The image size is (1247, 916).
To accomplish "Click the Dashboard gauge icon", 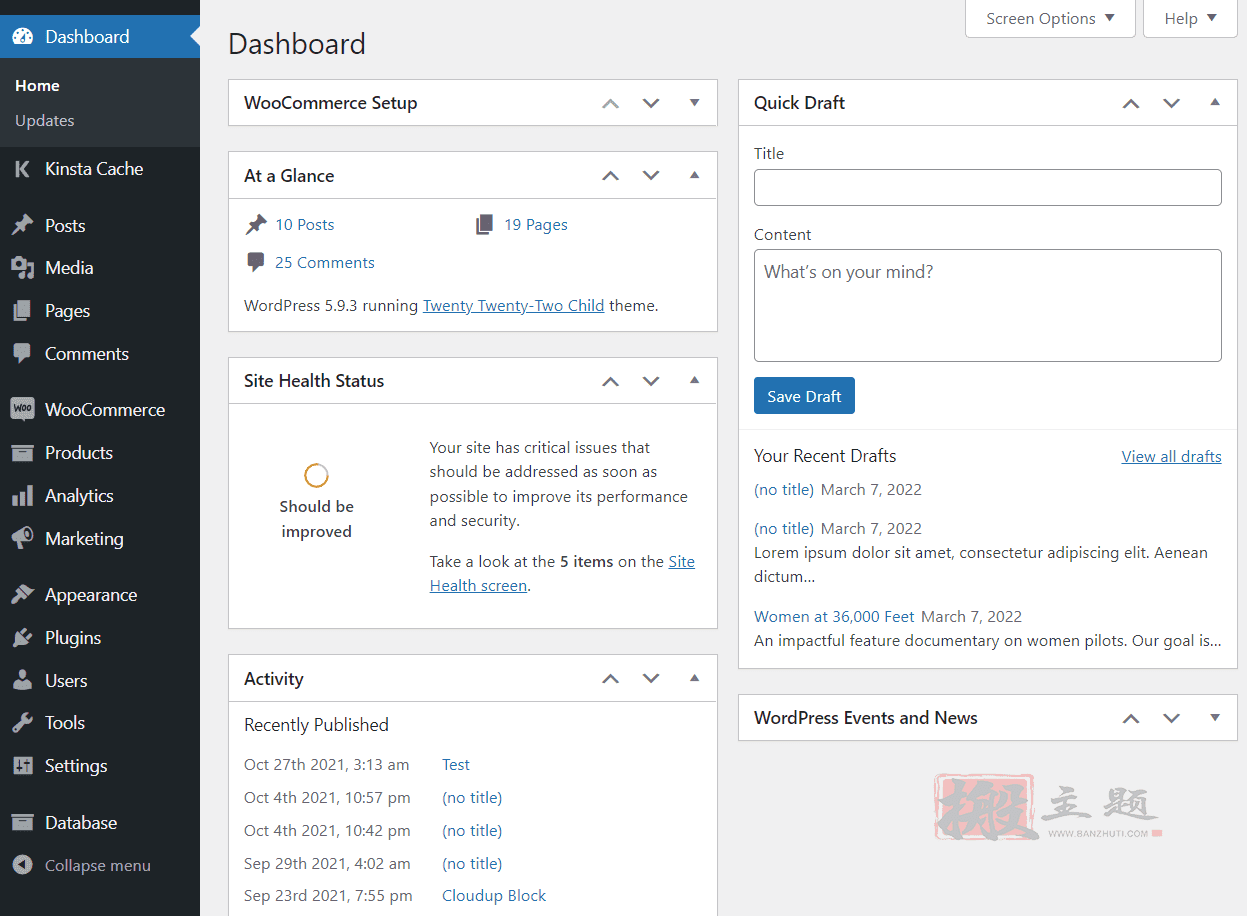I will pos(22,37).
